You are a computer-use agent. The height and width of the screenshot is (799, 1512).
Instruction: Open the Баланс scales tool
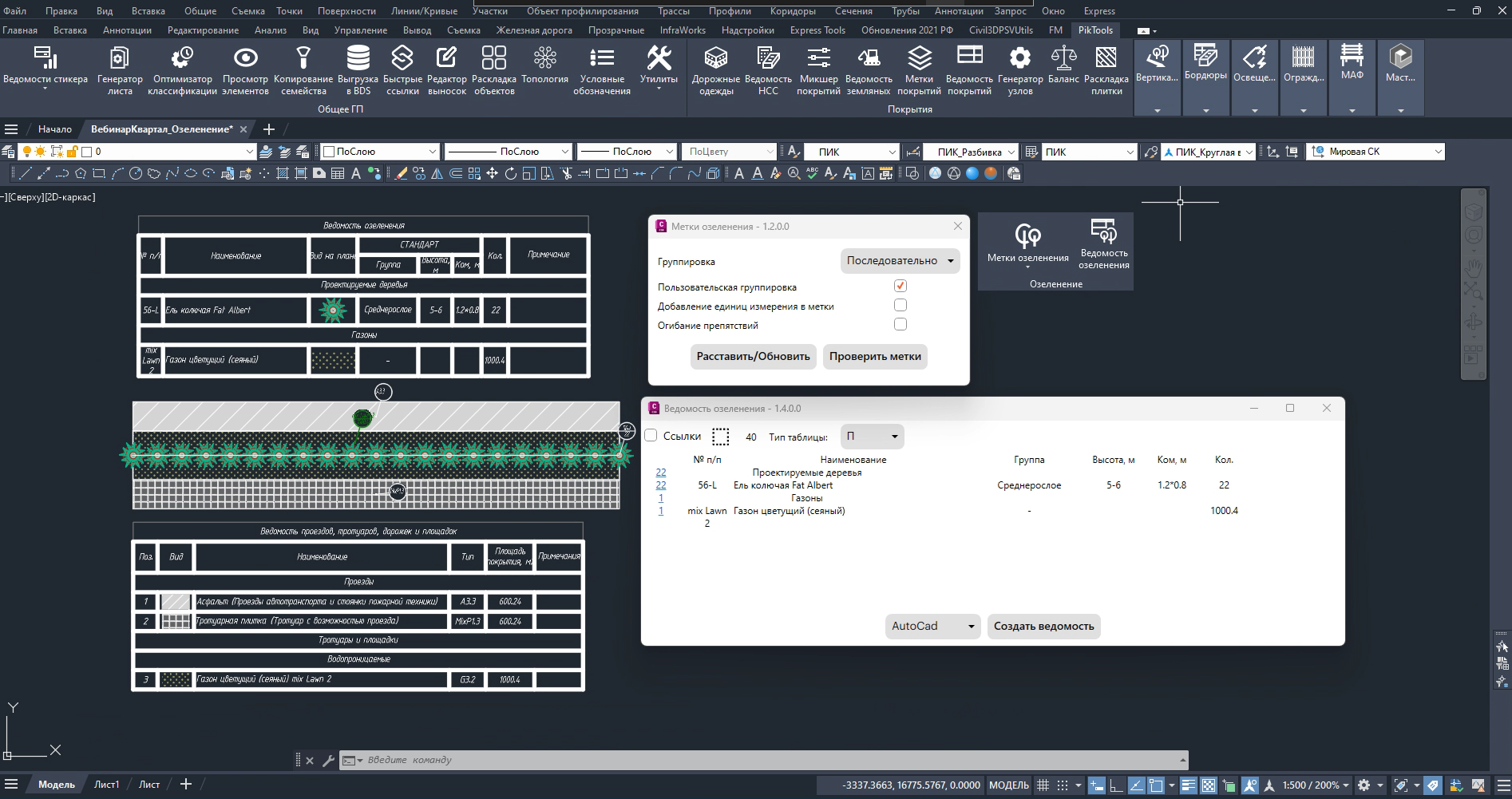pyautogui.click(x=1063, y=65)
